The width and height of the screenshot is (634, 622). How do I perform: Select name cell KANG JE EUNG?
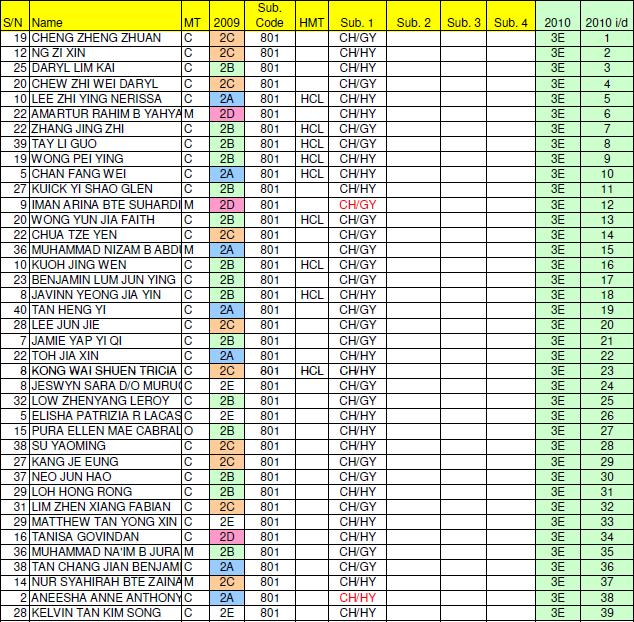[x=105, y=461]
